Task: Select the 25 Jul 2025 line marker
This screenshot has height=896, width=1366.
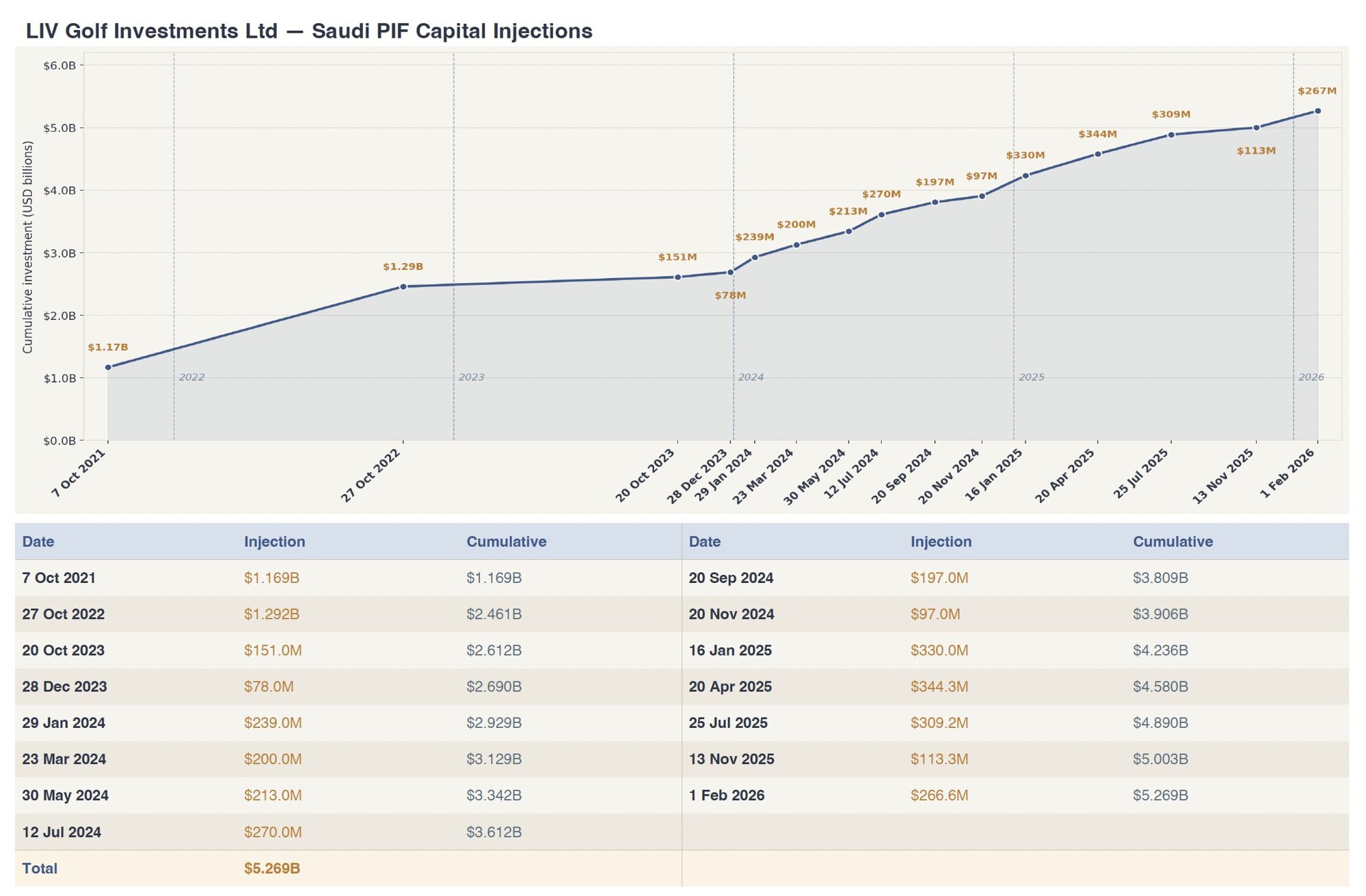Action: [x=1171, y=135]
